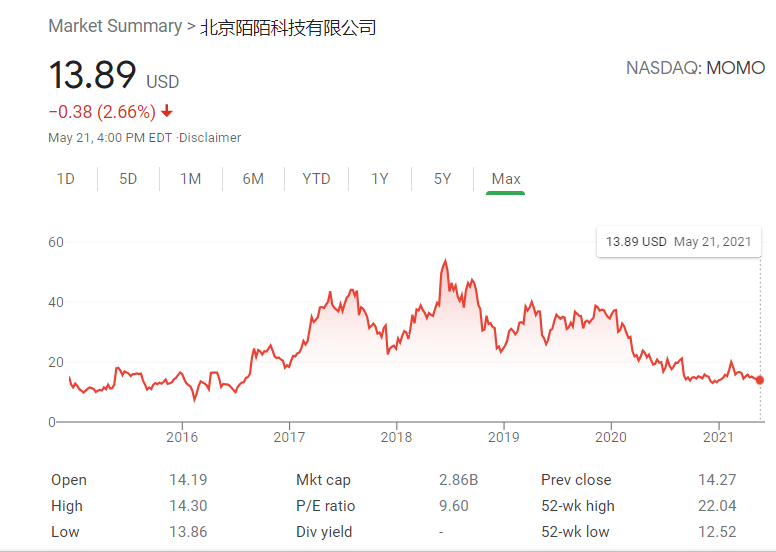Switch chart to 6M range
This screenshot has height=552, width=776.
(x=253, y=179)
